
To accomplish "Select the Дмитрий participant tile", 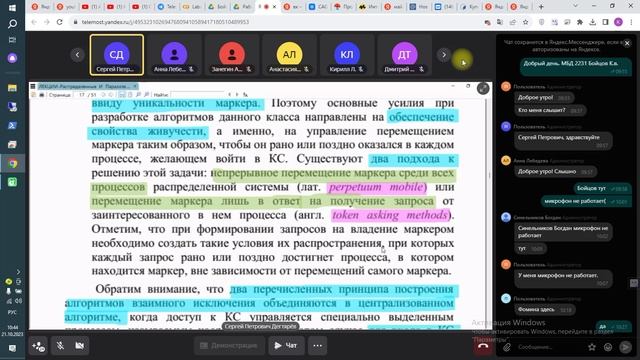I will tap(404, 55).
